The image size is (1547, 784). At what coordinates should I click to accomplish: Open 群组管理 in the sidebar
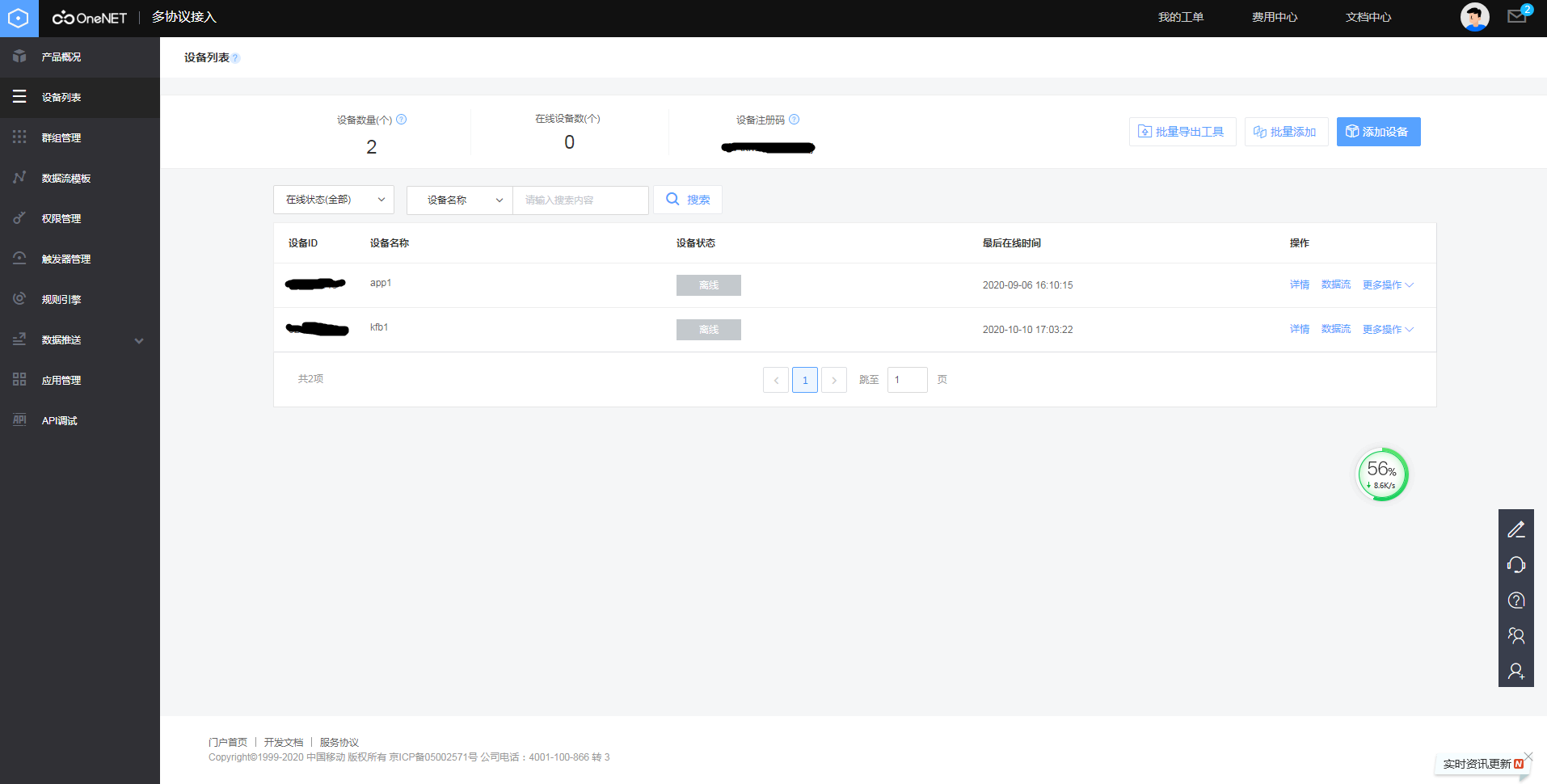(x=80, y=137)
